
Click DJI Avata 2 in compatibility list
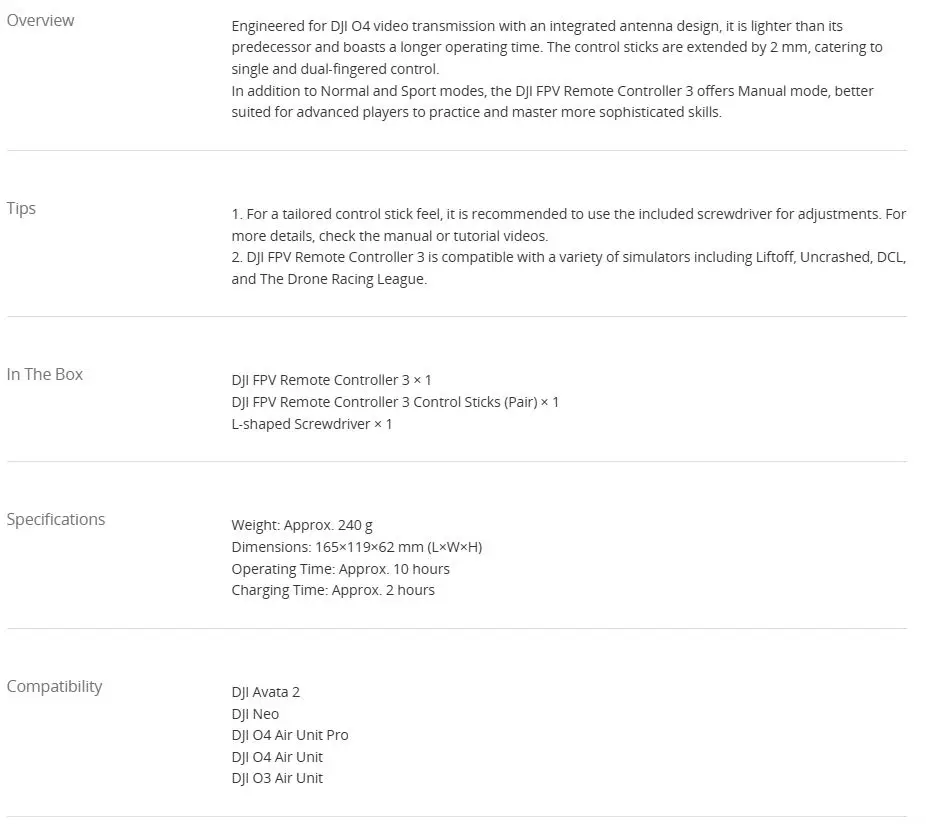tap(265, 692)
